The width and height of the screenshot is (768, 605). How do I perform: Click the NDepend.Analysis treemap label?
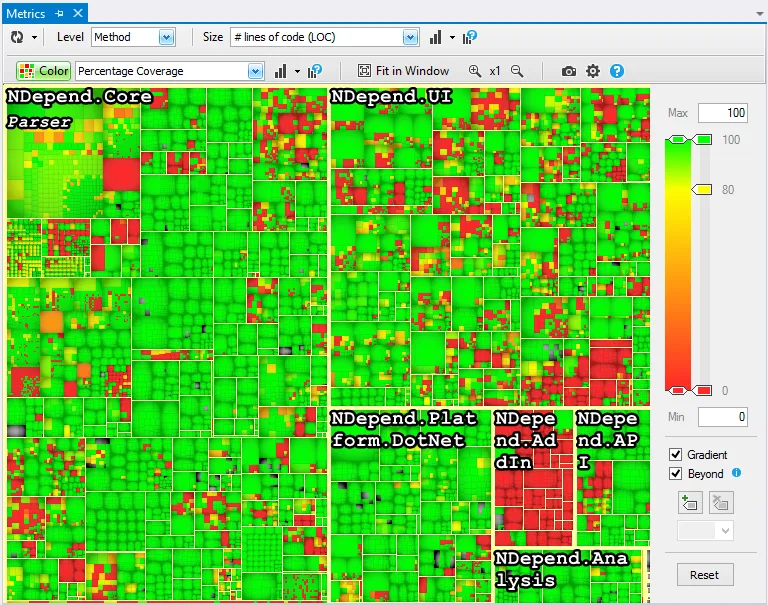561,569
